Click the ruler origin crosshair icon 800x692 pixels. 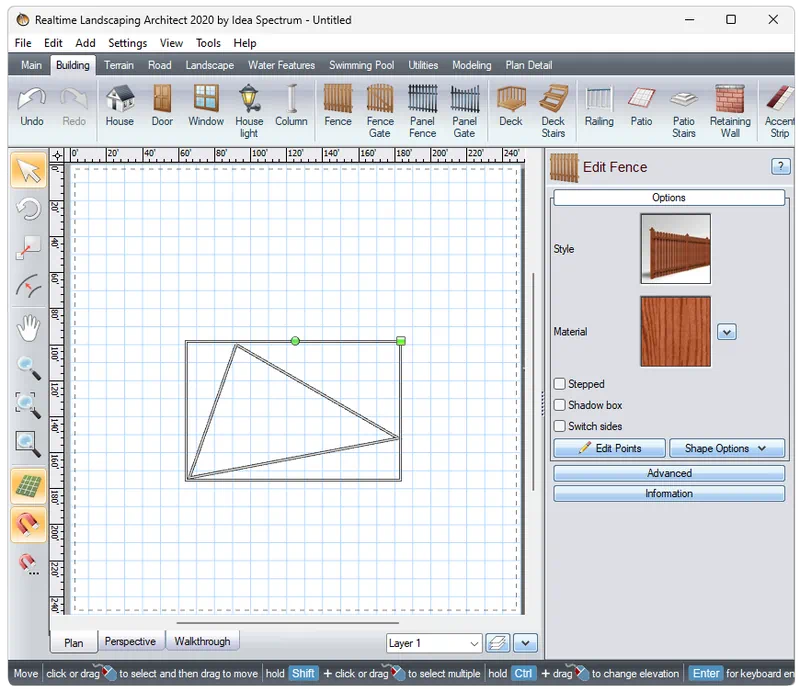(57, 156)
